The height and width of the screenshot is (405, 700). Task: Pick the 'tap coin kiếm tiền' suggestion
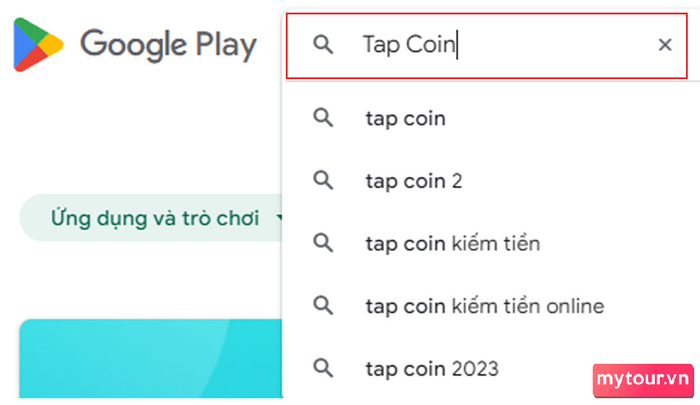(x=453, y=244)
